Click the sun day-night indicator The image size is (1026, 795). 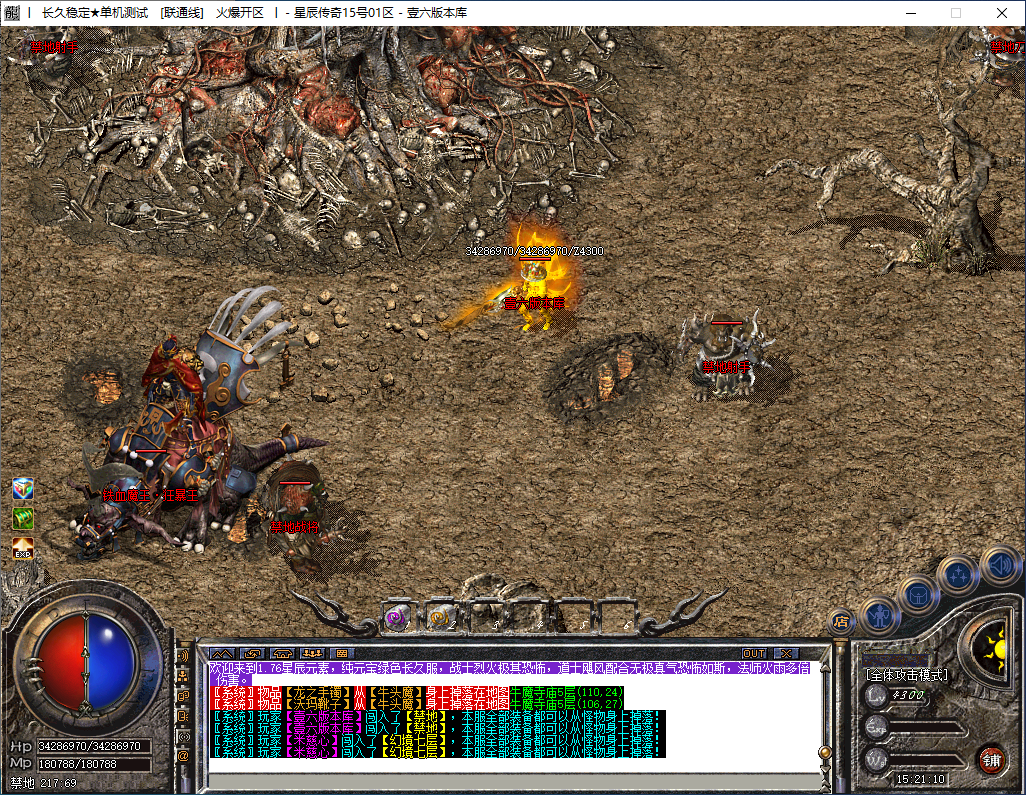(x=994, y=648)
